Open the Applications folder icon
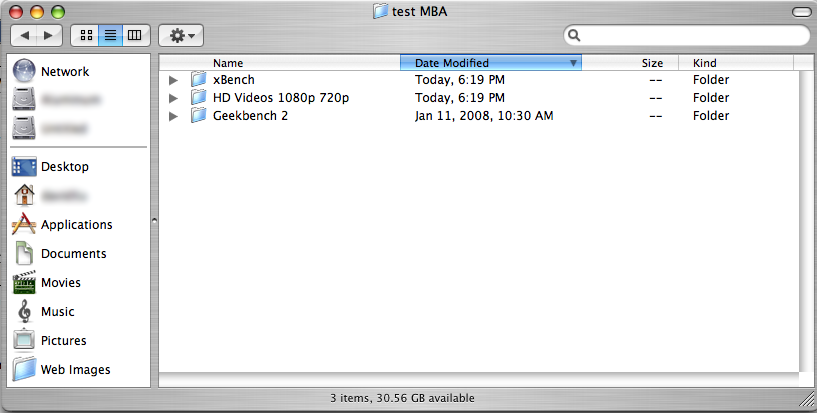This screenshot has width=817, height=413. [x=26, y=225]
